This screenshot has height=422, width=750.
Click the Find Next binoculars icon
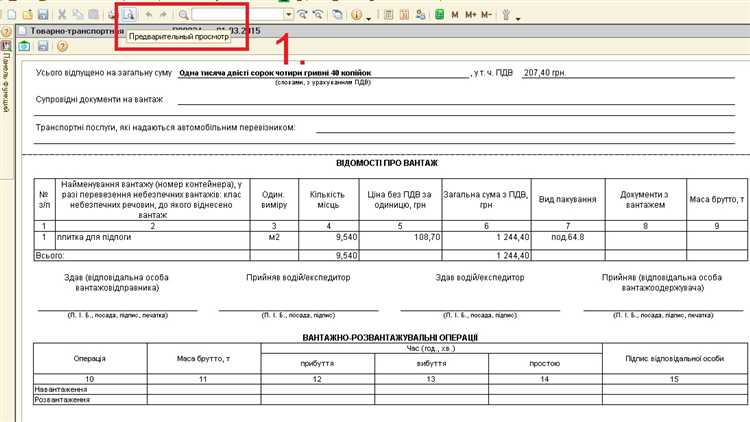[x=302, y=14]
